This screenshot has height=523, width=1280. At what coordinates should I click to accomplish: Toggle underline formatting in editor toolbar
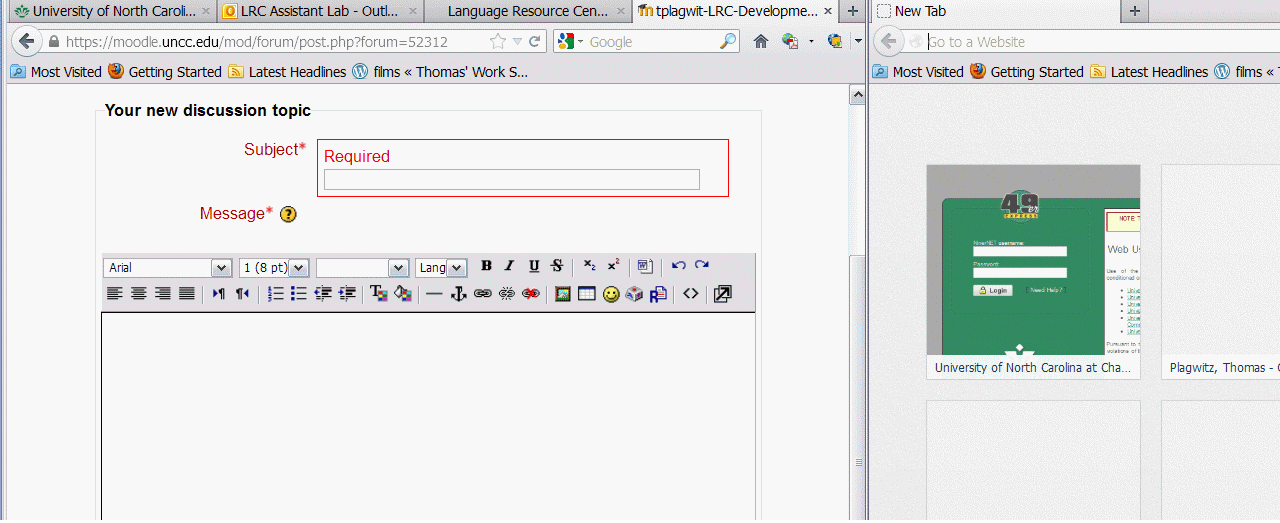[534, 266]
